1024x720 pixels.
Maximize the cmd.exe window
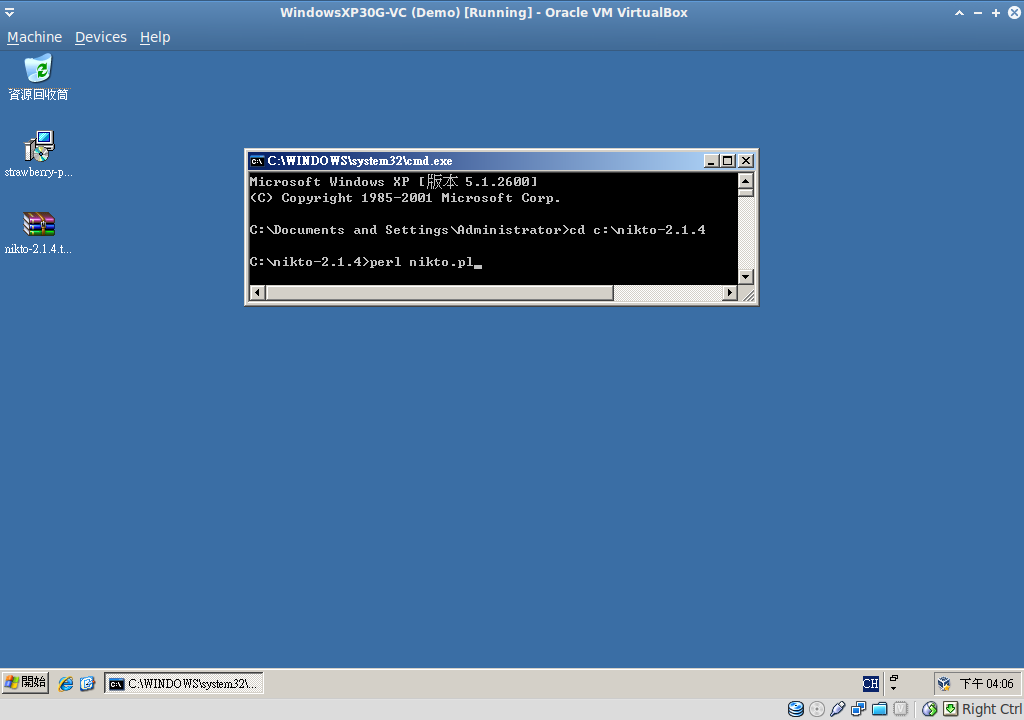(728, 161)
